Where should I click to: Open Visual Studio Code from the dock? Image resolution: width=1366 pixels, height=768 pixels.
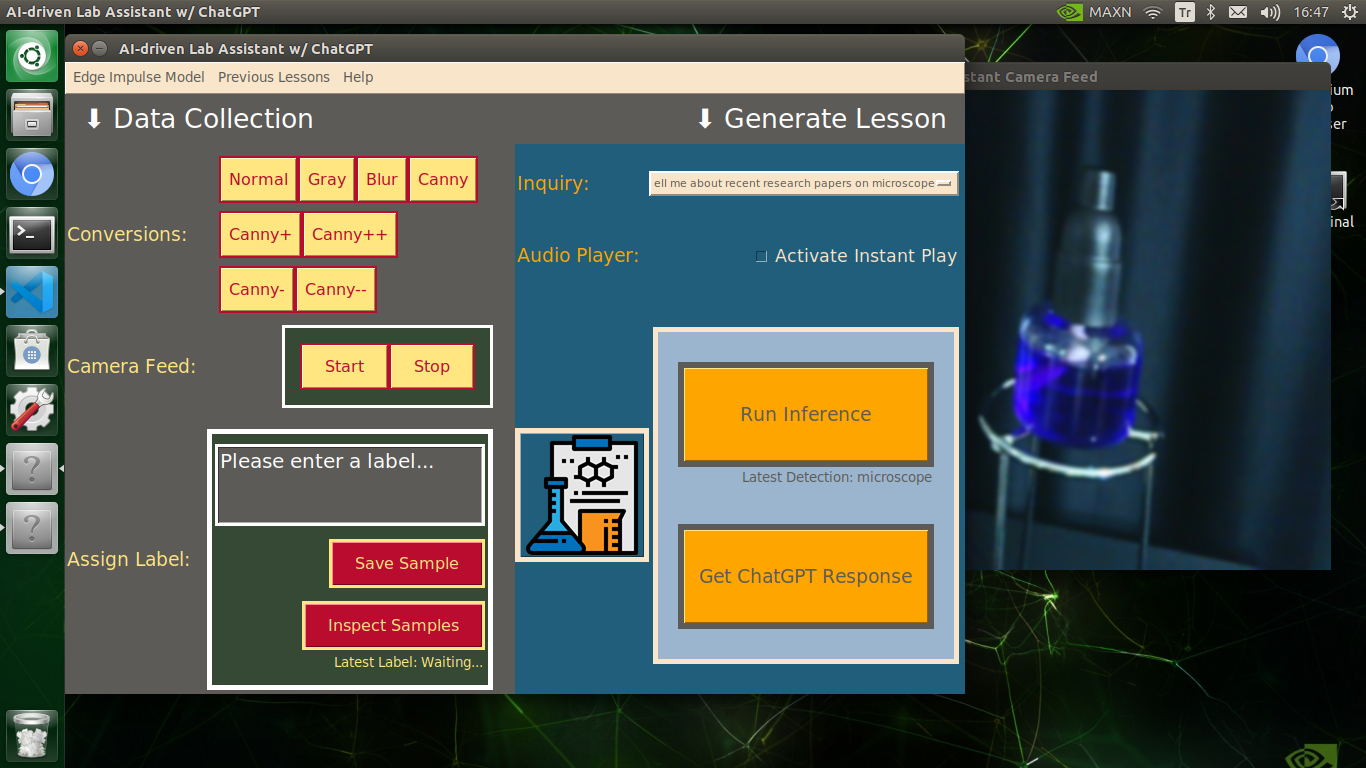tap(32, 292)
